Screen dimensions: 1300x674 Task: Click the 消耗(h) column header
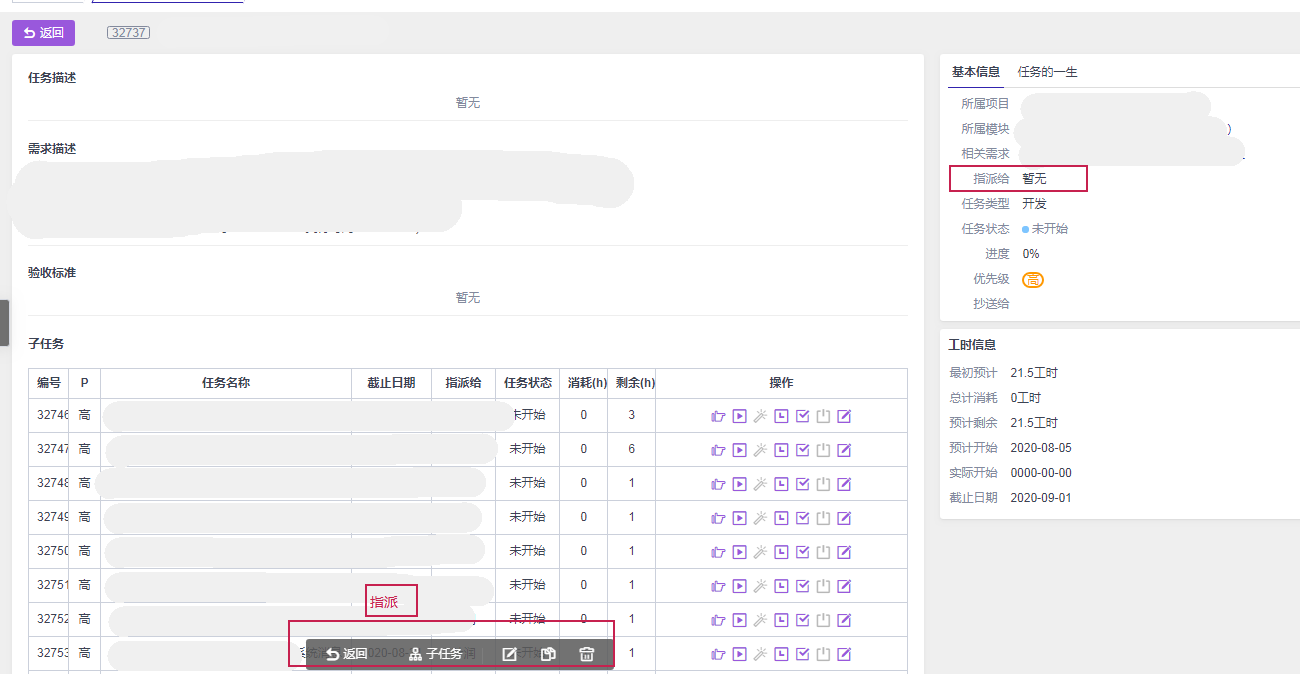coord(584,383)
